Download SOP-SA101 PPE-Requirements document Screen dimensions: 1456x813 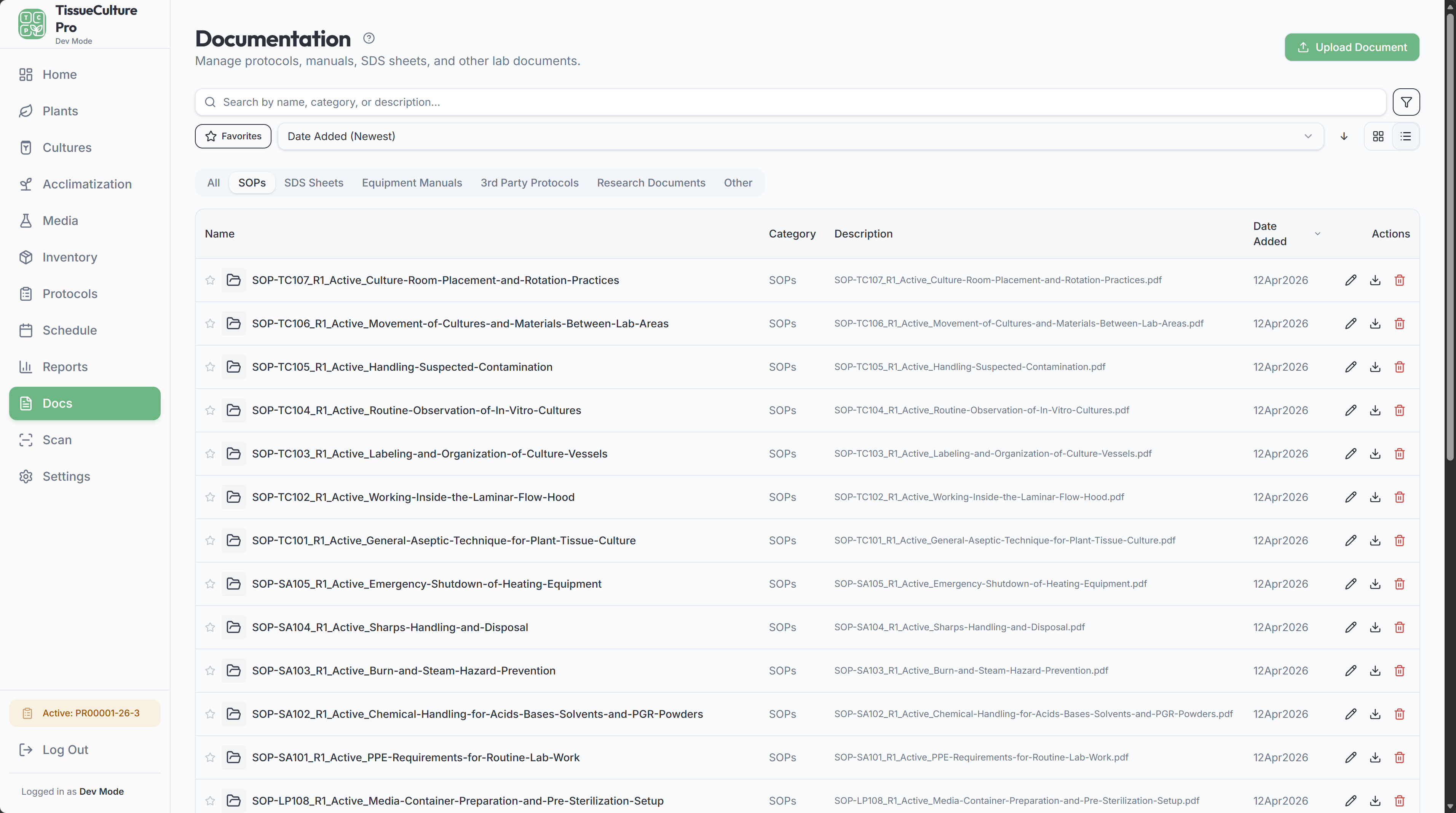tap(1375, 758)
